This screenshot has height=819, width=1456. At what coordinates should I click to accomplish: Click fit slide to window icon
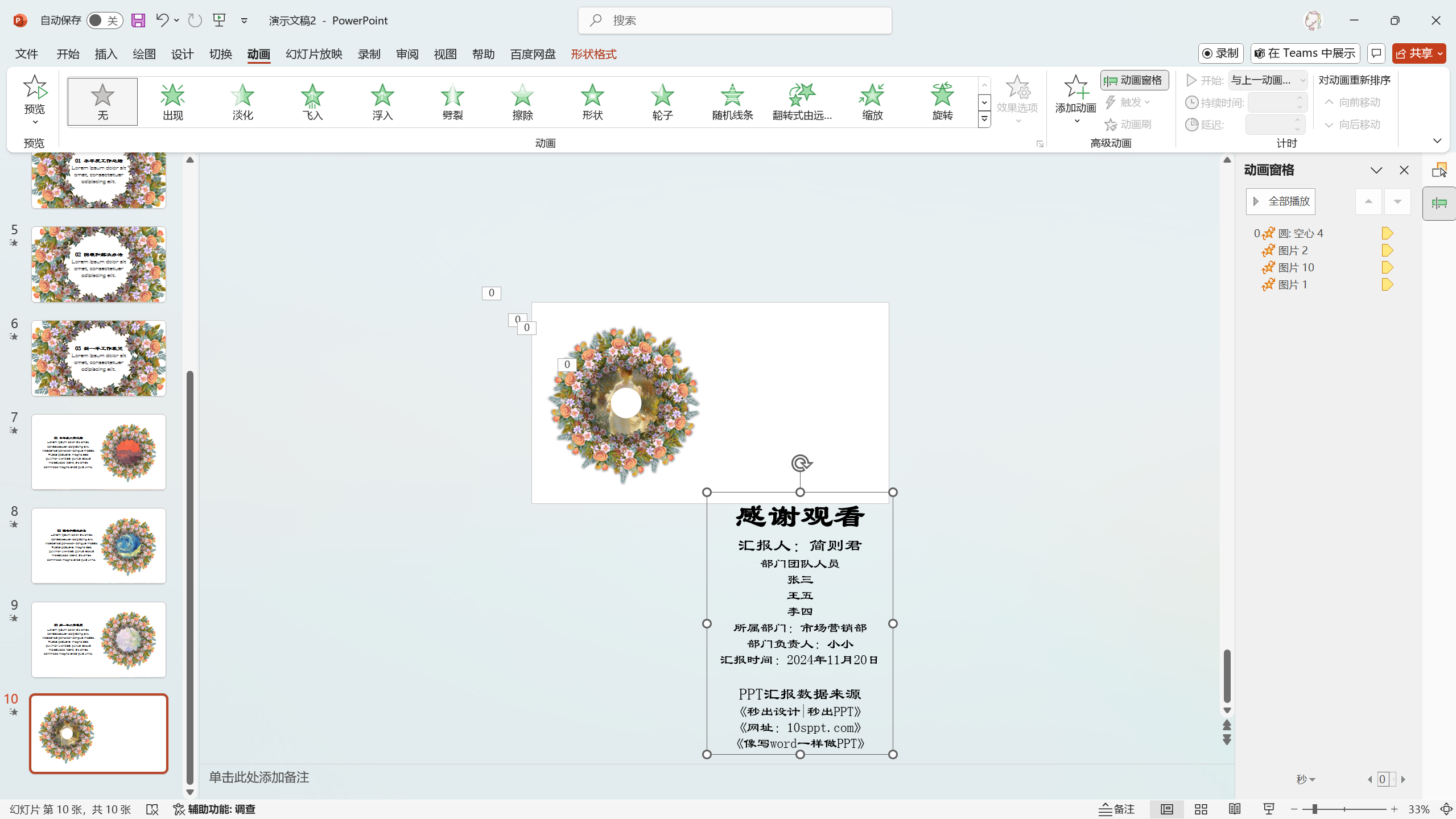click(1446, 809)
